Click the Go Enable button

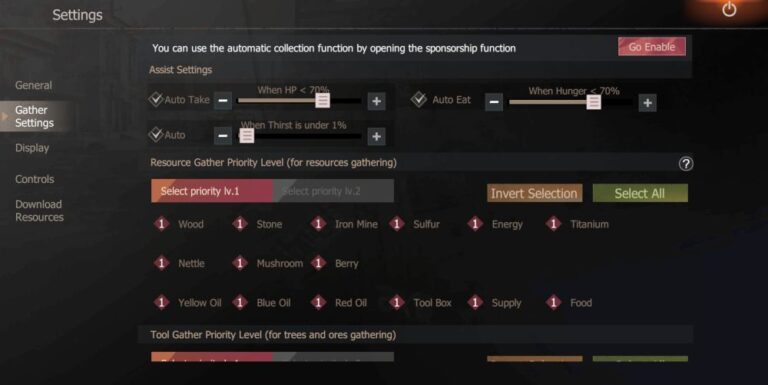point(651,47)
